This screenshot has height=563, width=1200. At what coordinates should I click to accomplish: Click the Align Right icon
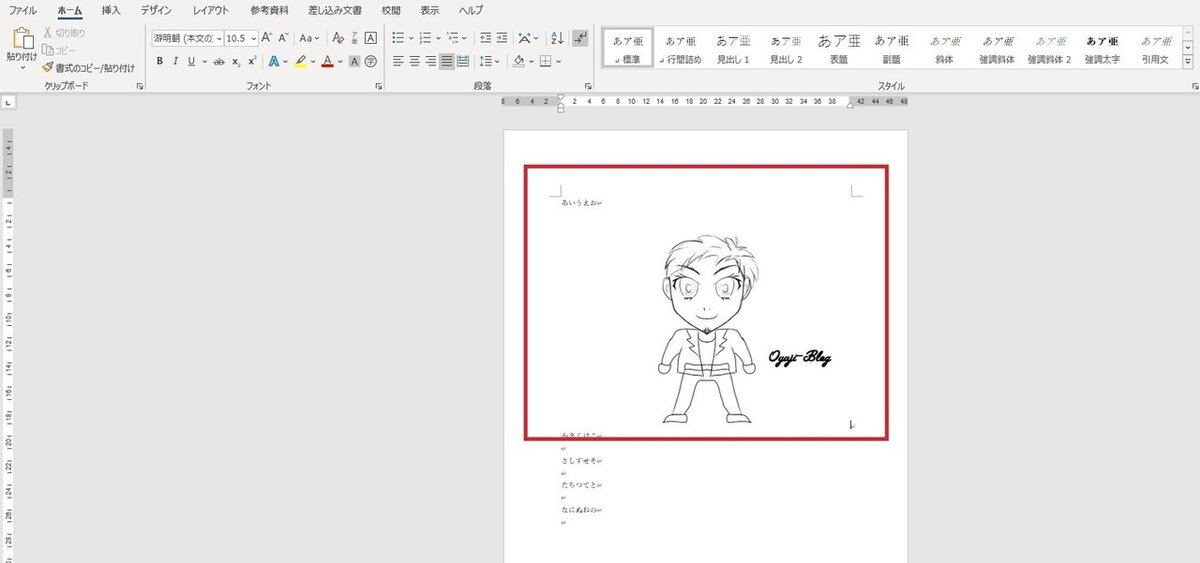point(430,61)
